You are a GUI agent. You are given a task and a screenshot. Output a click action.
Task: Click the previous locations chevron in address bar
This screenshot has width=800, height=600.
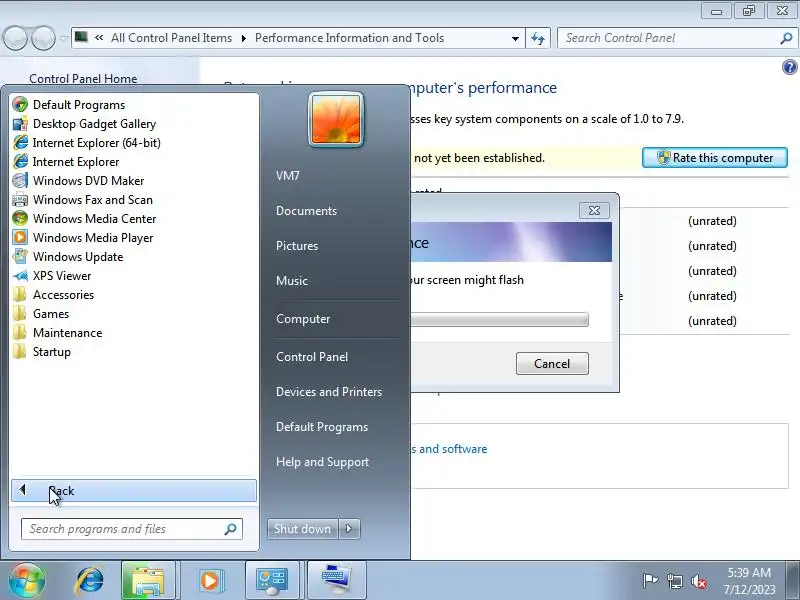(x=99, y=38)
